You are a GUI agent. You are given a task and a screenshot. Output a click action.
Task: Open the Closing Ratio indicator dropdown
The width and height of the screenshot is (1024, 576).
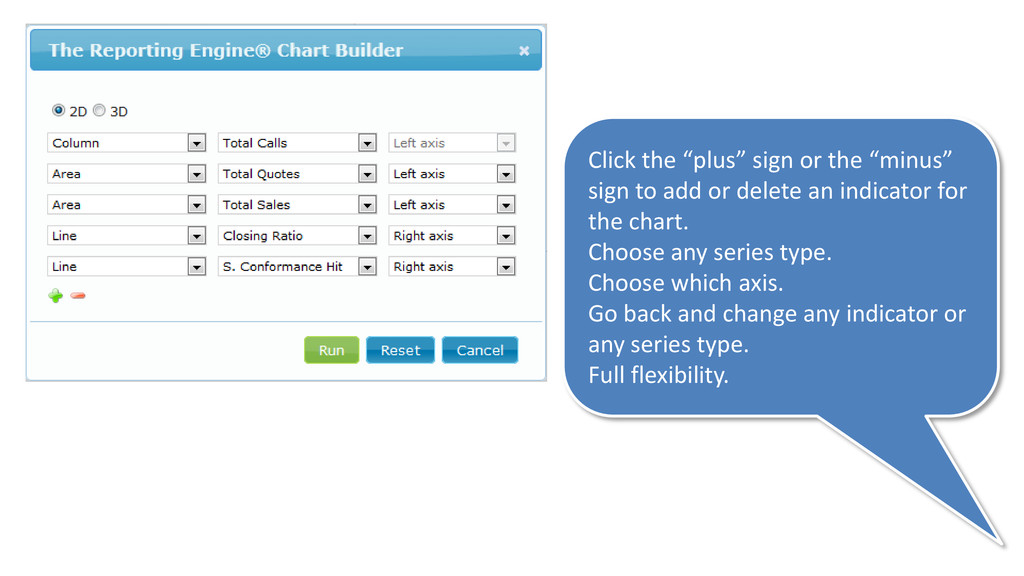pos(297,236)
